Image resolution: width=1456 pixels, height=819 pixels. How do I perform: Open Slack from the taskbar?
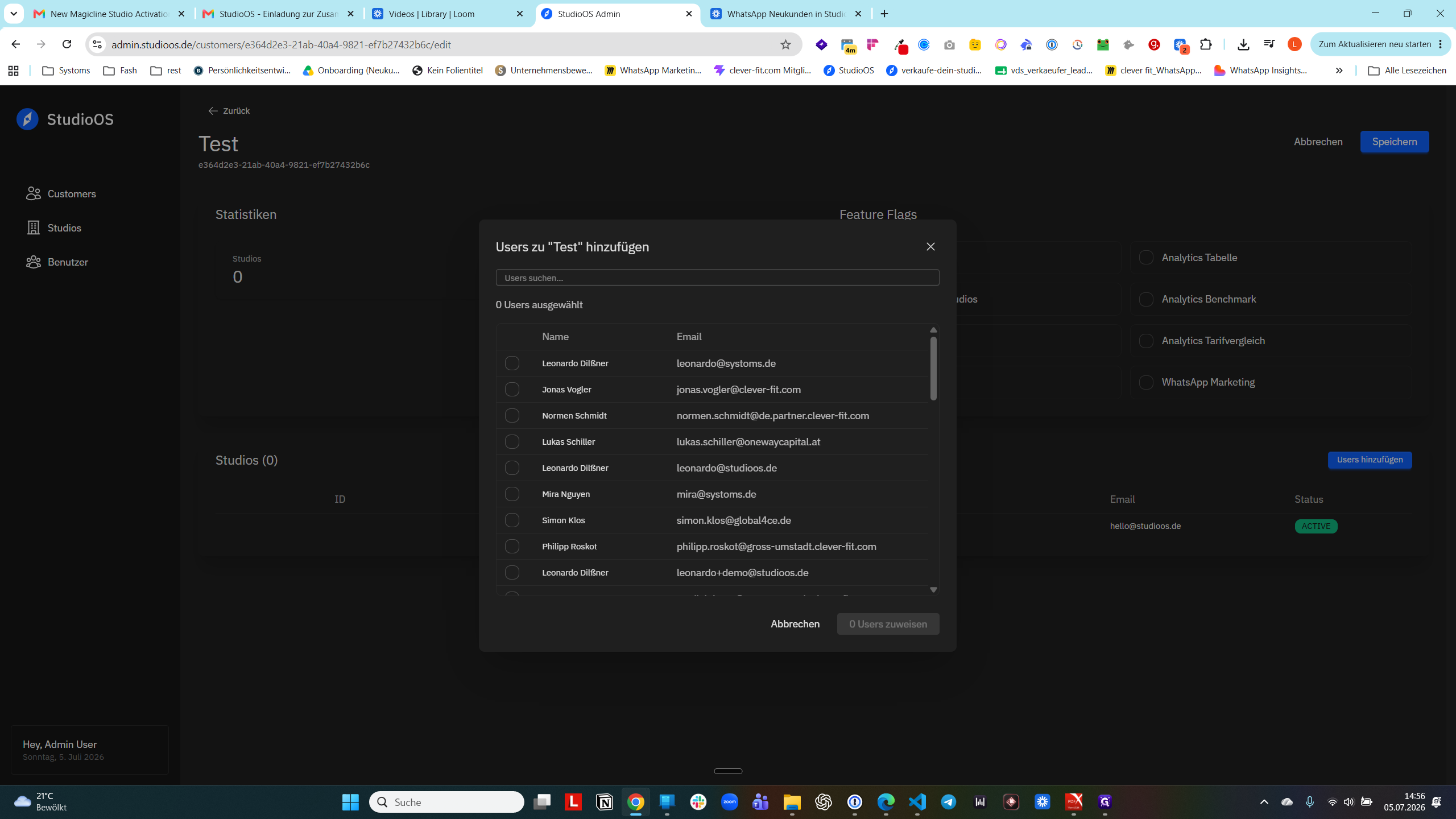(698, 802)
